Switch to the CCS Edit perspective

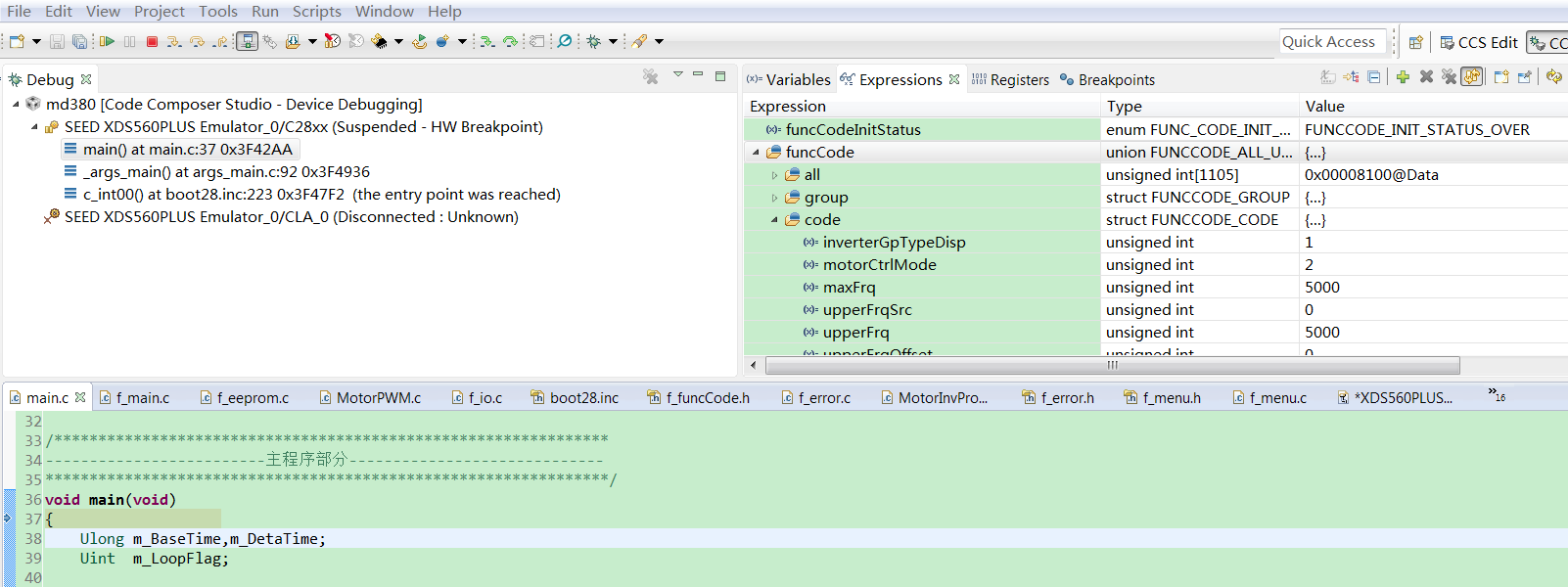pos(1479,42)
